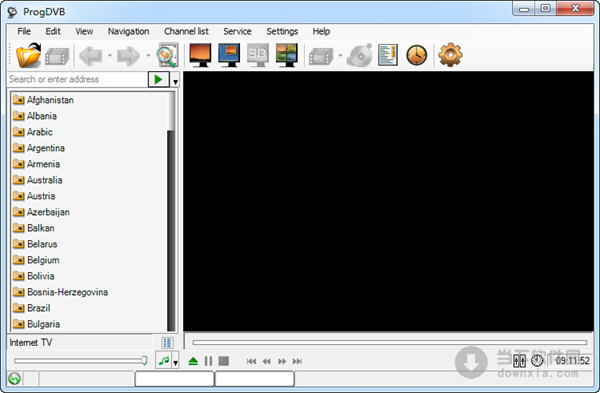Screen dimensions: 600x393
Task: Go back with the left arrow
Action: [90, 56]
